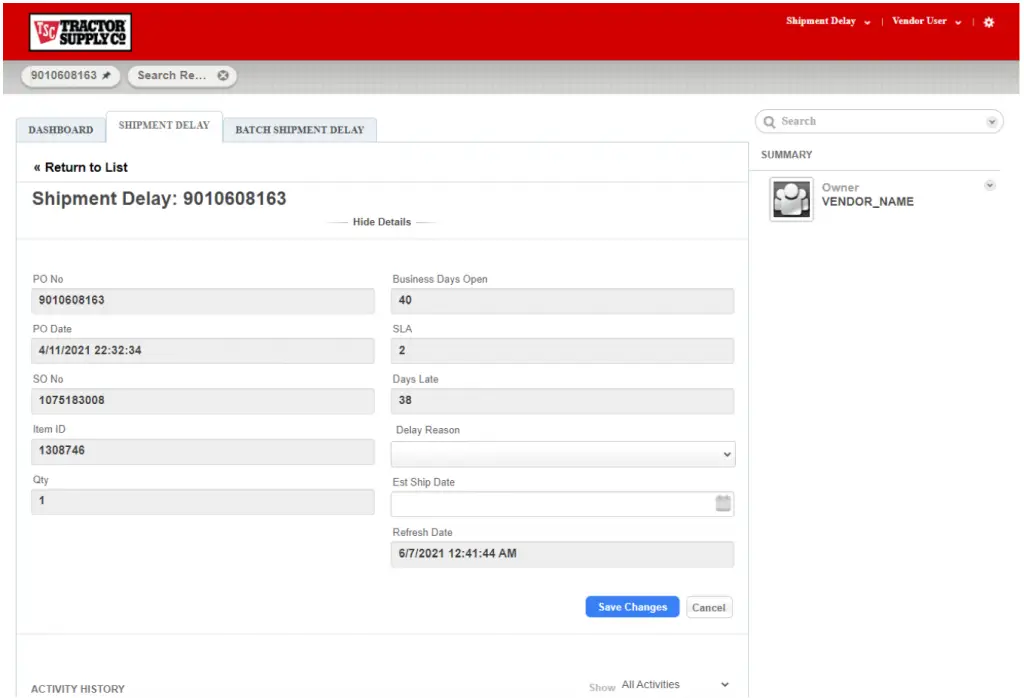Click the Shipment Delay: 9010608163 heading
The height and width of the screenshot is (698, 1024).
click(x=159, y=198)
